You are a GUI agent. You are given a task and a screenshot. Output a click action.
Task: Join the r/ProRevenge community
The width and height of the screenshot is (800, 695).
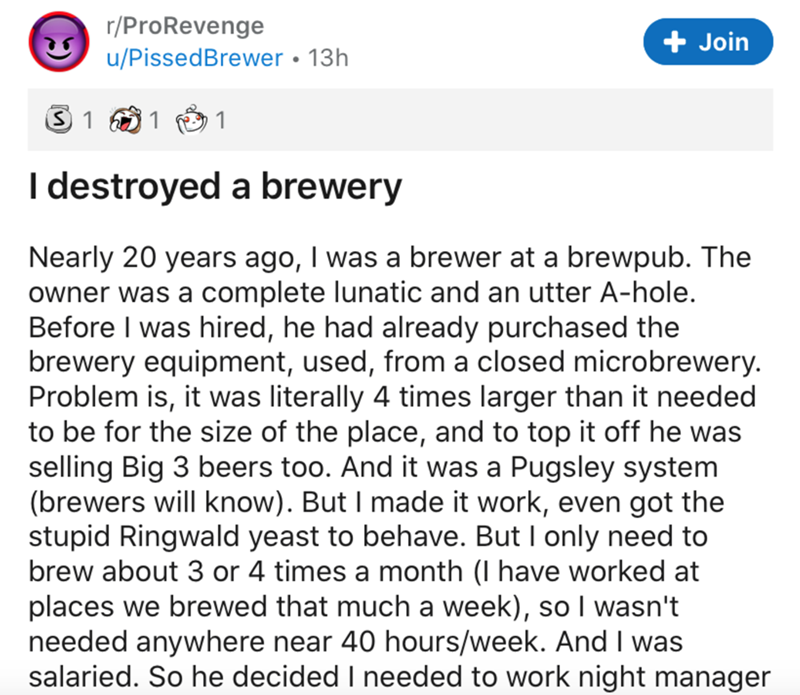[708, 42]
